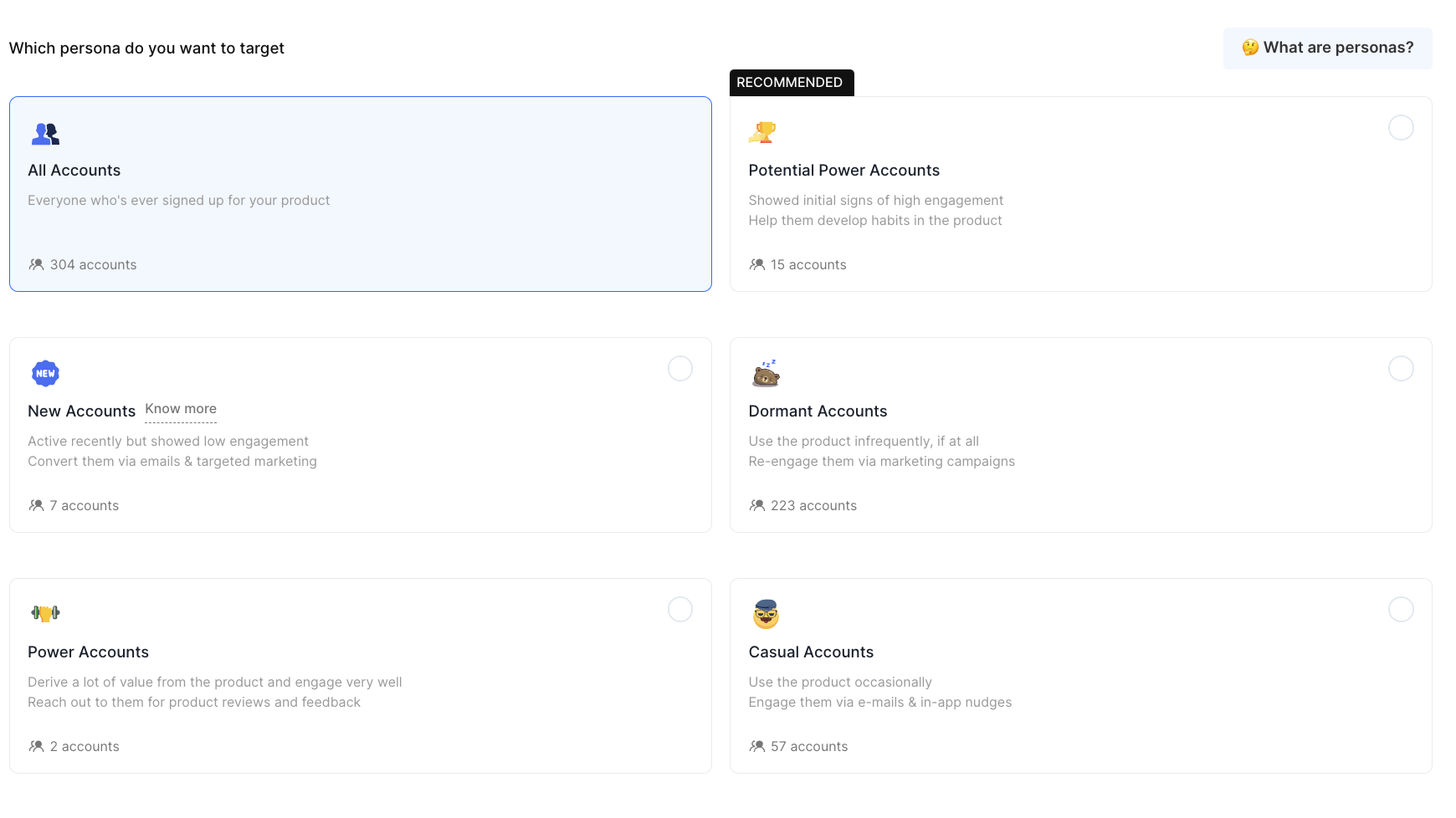Click the RECOMMENDED label
The height and width of the screenshot is (818, 1456).
click(789, 82)
